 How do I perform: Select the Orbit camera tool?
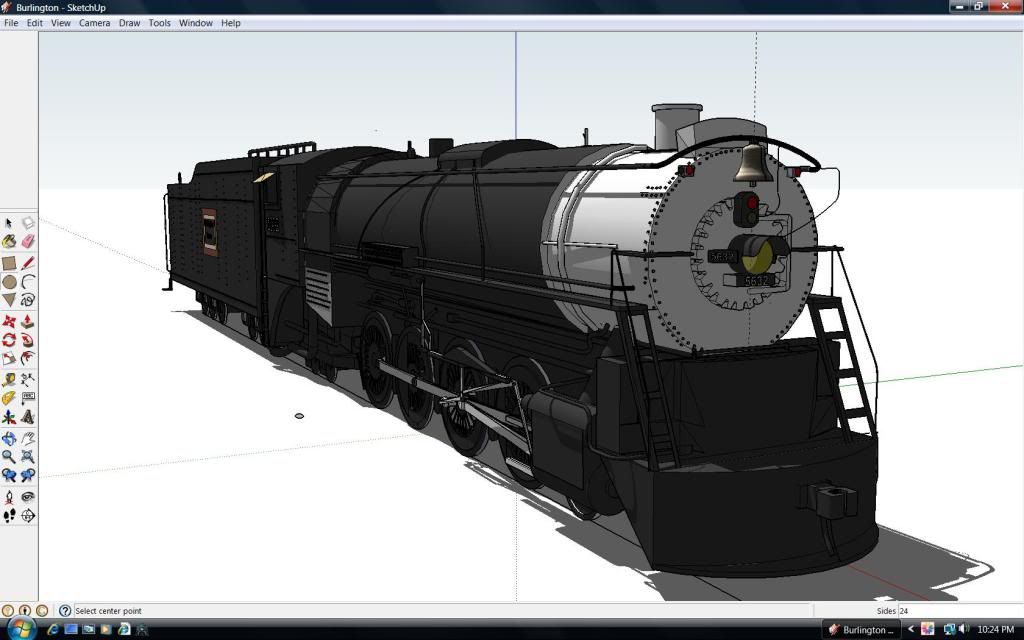click(x=8, y=438)
